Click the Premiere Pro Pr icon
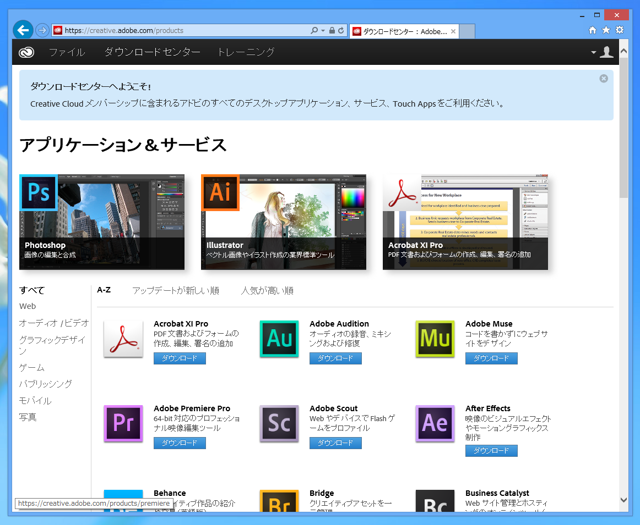 [x=123, y=423]
